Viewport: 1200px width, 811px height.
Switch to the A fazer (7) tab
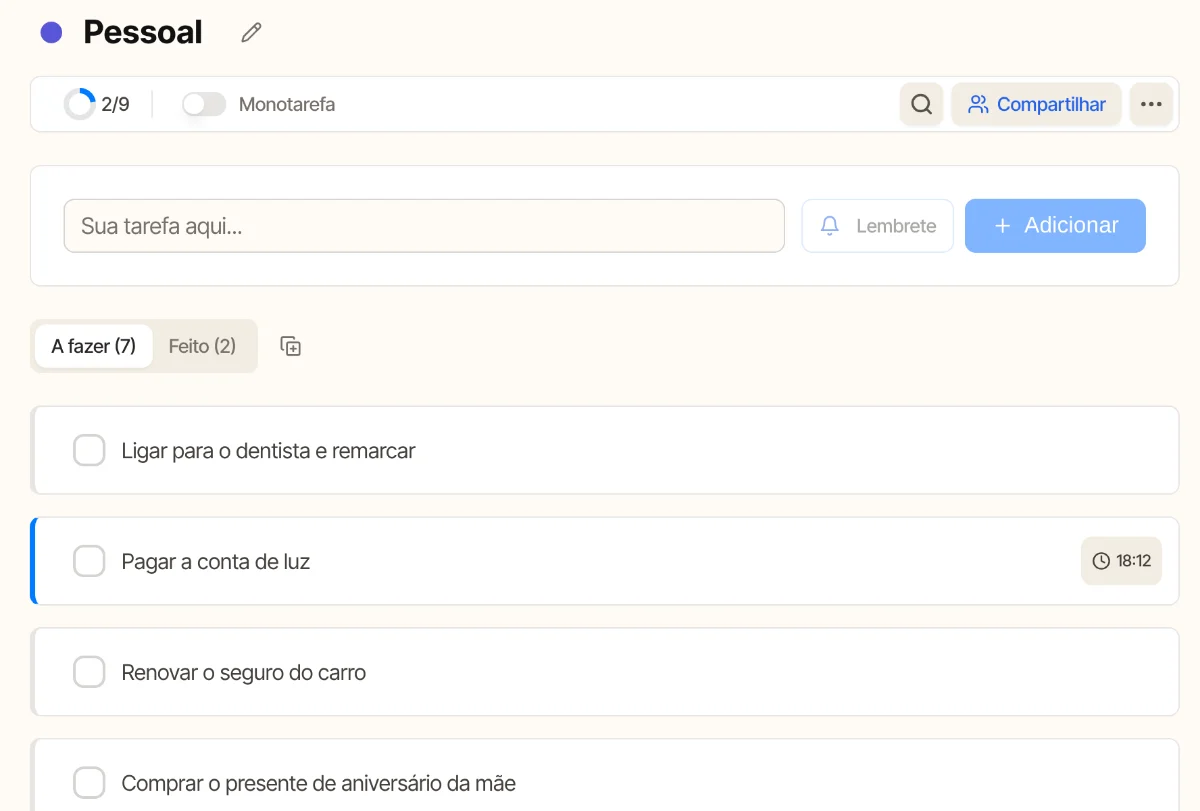point(94,346)
